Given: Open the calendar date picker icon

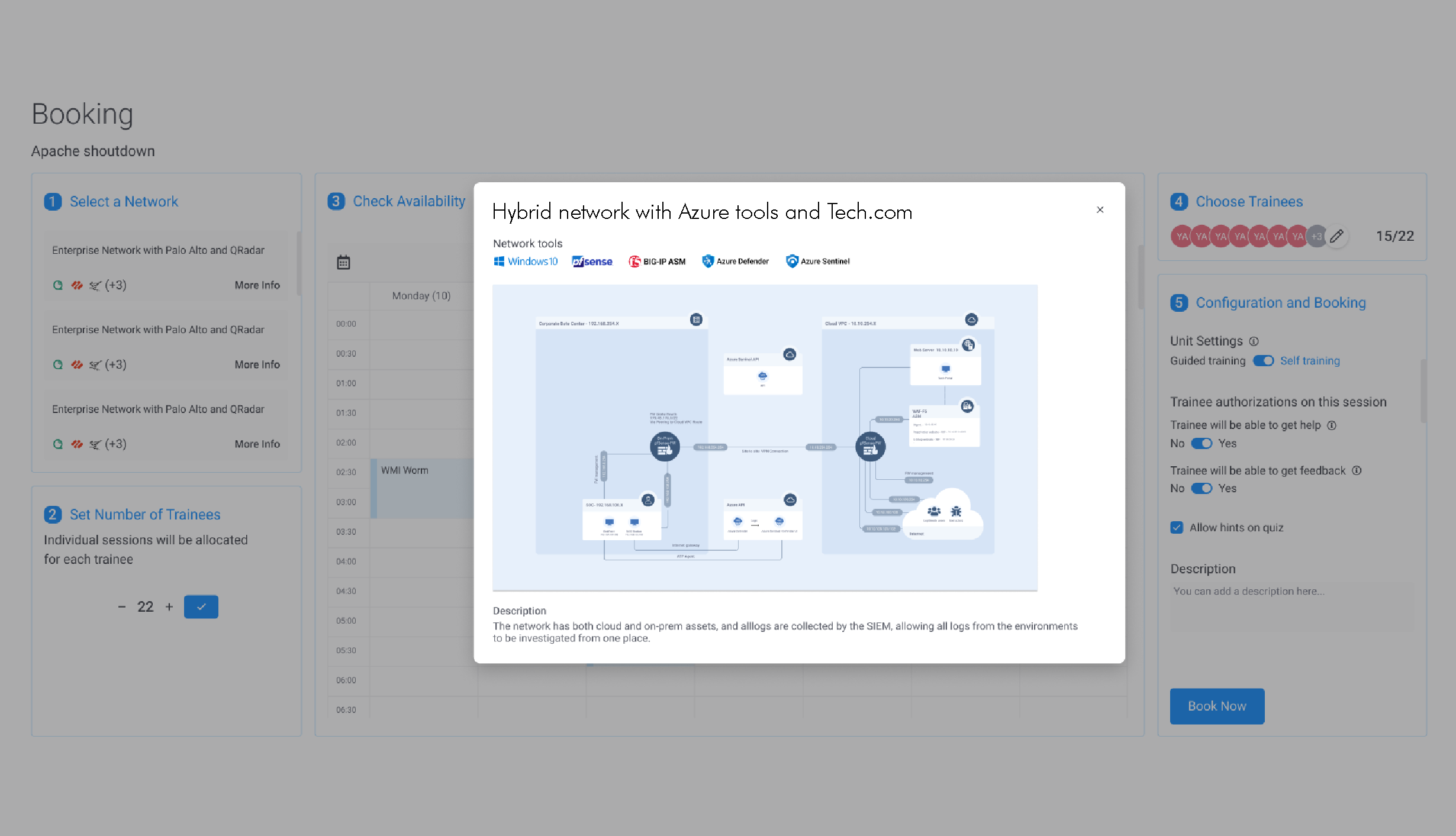Looking at the screenshot, I should 343,262.
